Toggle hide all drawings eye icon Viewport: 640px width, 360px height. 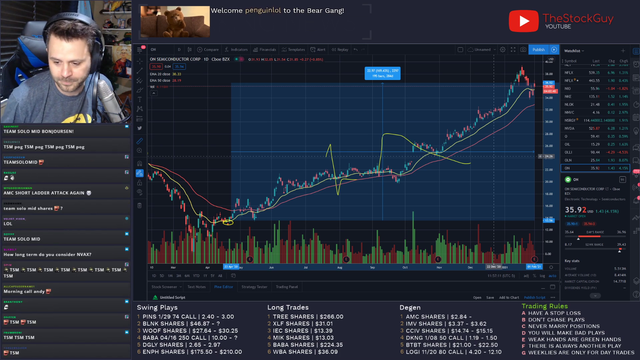tap(140, 192)
